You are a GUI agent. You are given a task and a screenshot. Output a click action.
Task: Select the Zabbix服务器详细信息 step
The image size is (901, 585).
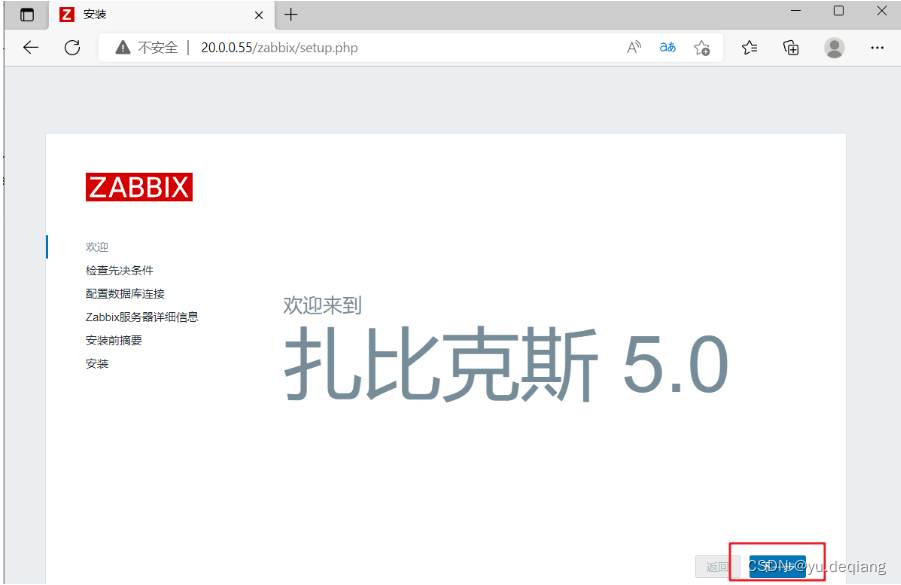pyautogui.click(x=142, y=317)
